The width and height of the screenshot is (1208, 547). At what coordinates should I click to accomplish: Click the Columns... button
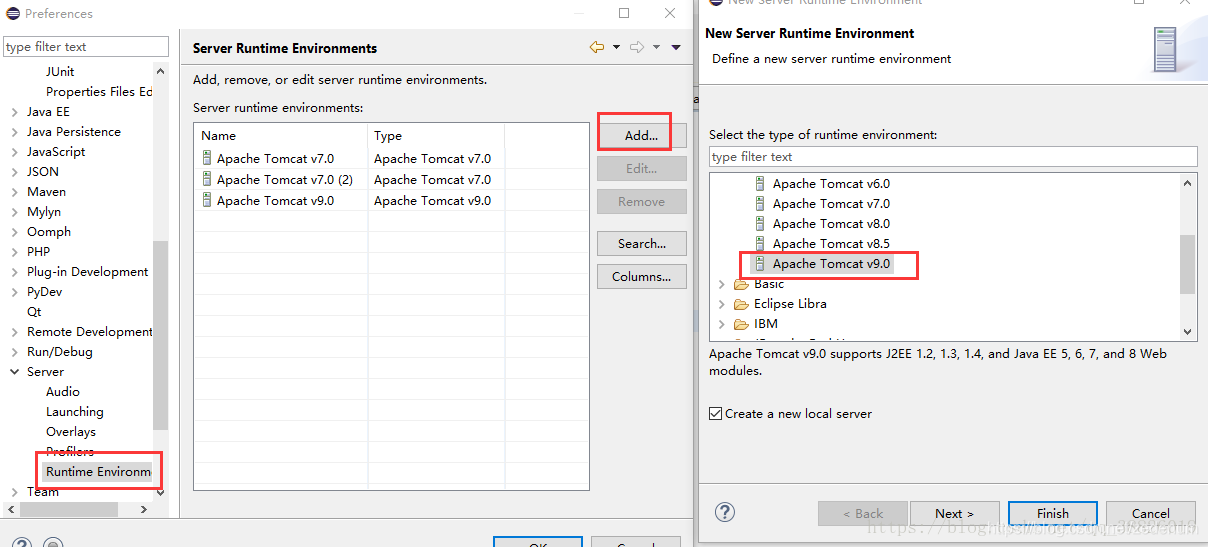[x=642, y=276]
